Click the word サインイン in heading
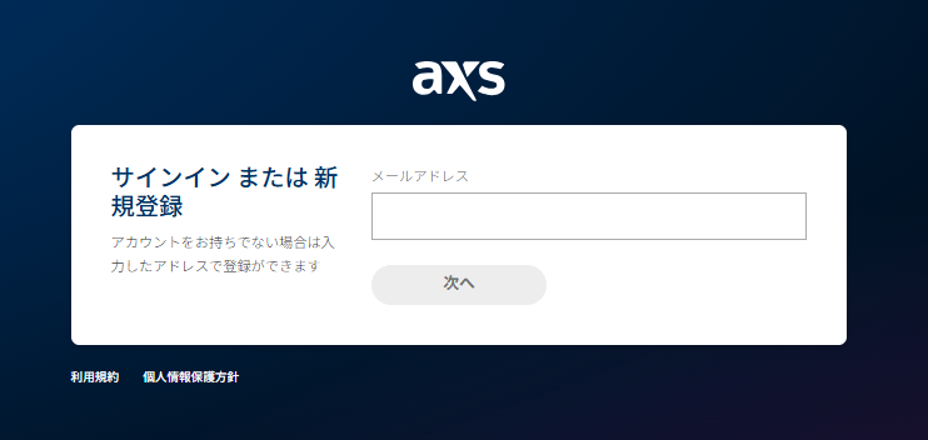928x440 pixels. click(x=170, y=178)
